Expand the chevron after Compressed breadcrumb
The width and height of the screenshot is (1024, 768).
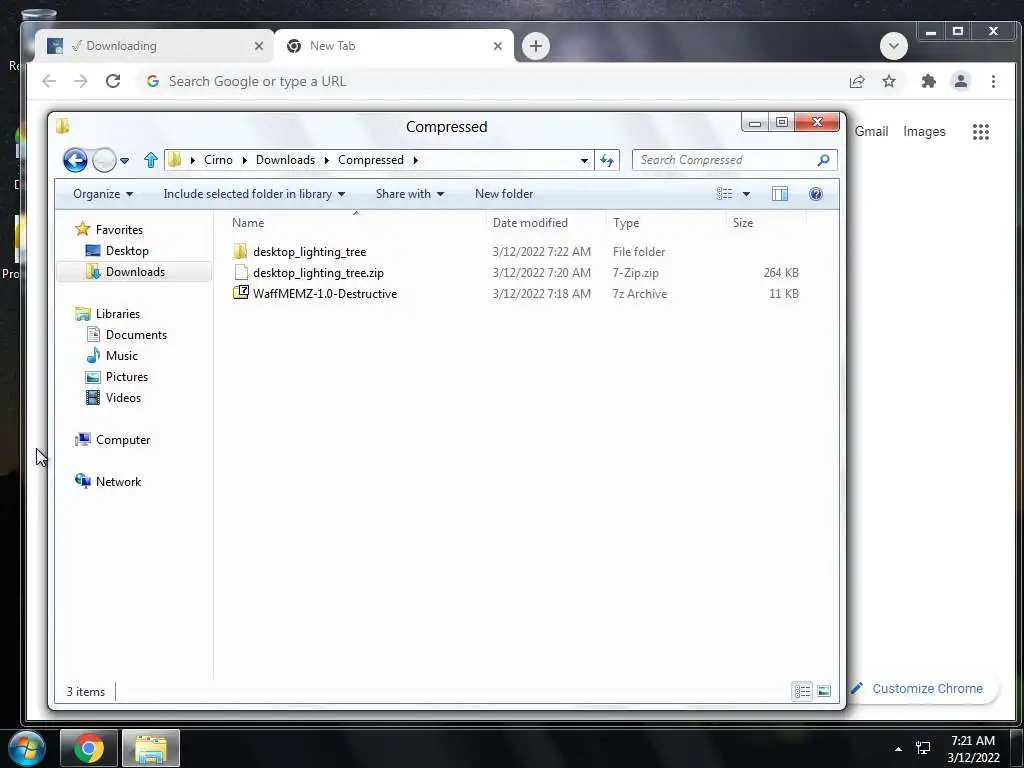pos(415,160)
